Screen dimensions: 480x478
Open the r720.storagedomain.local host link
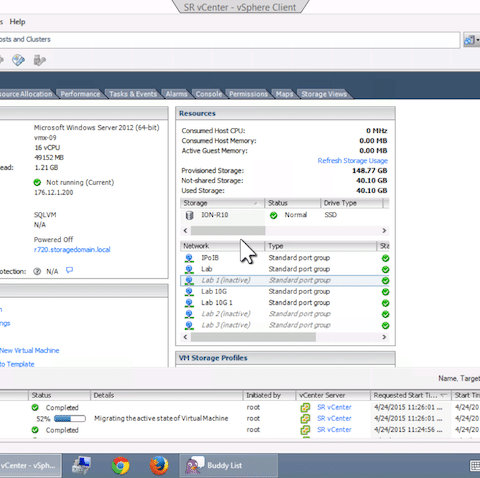click(72, 250)
